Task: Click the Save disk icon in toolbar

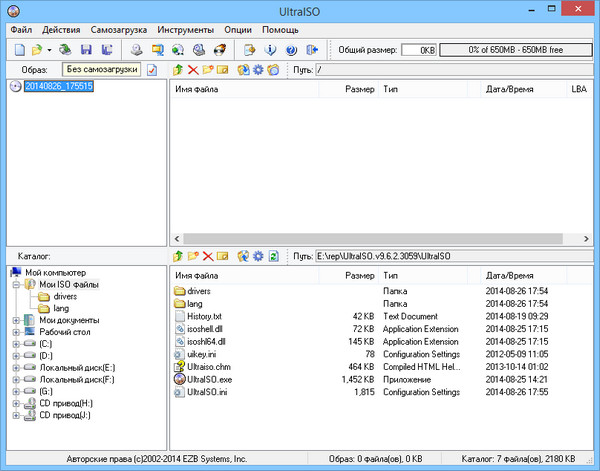Action: point(86,49)
